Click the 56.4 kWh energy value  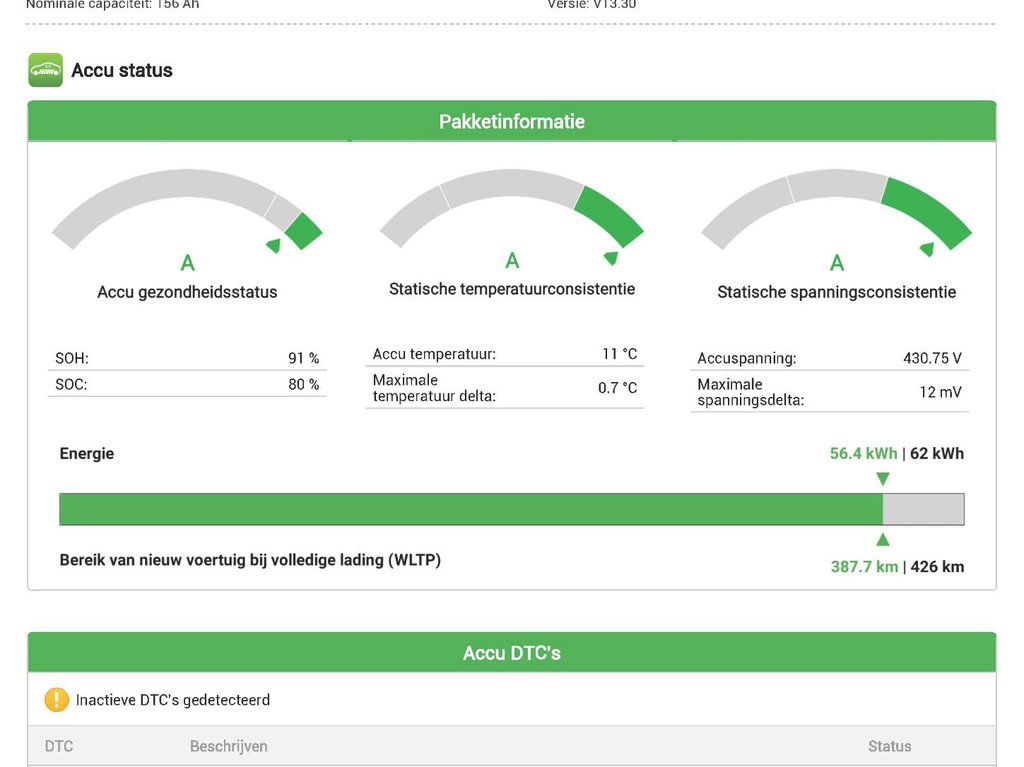[x=863, y=454]
